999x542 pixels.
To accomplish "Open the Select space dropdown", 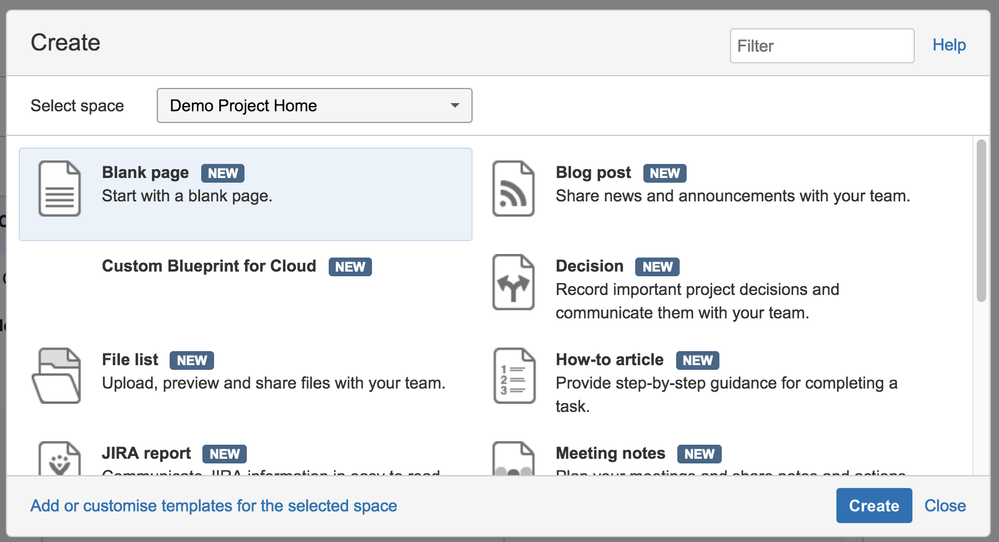I will pos(314,105).
